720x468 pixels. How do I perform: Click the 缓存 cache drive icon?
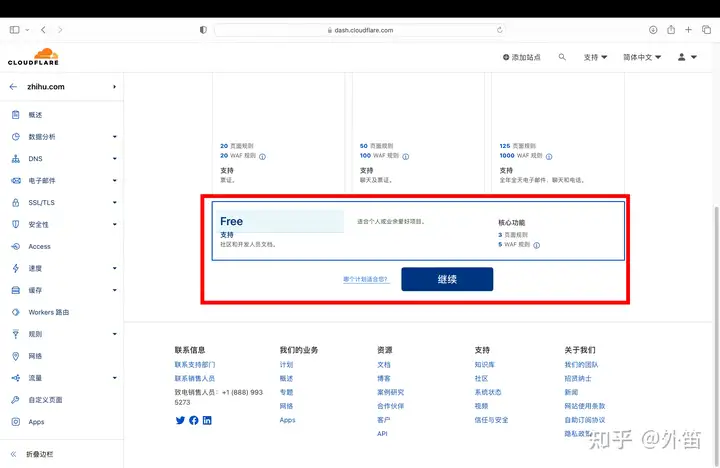[x=16, y=290]
